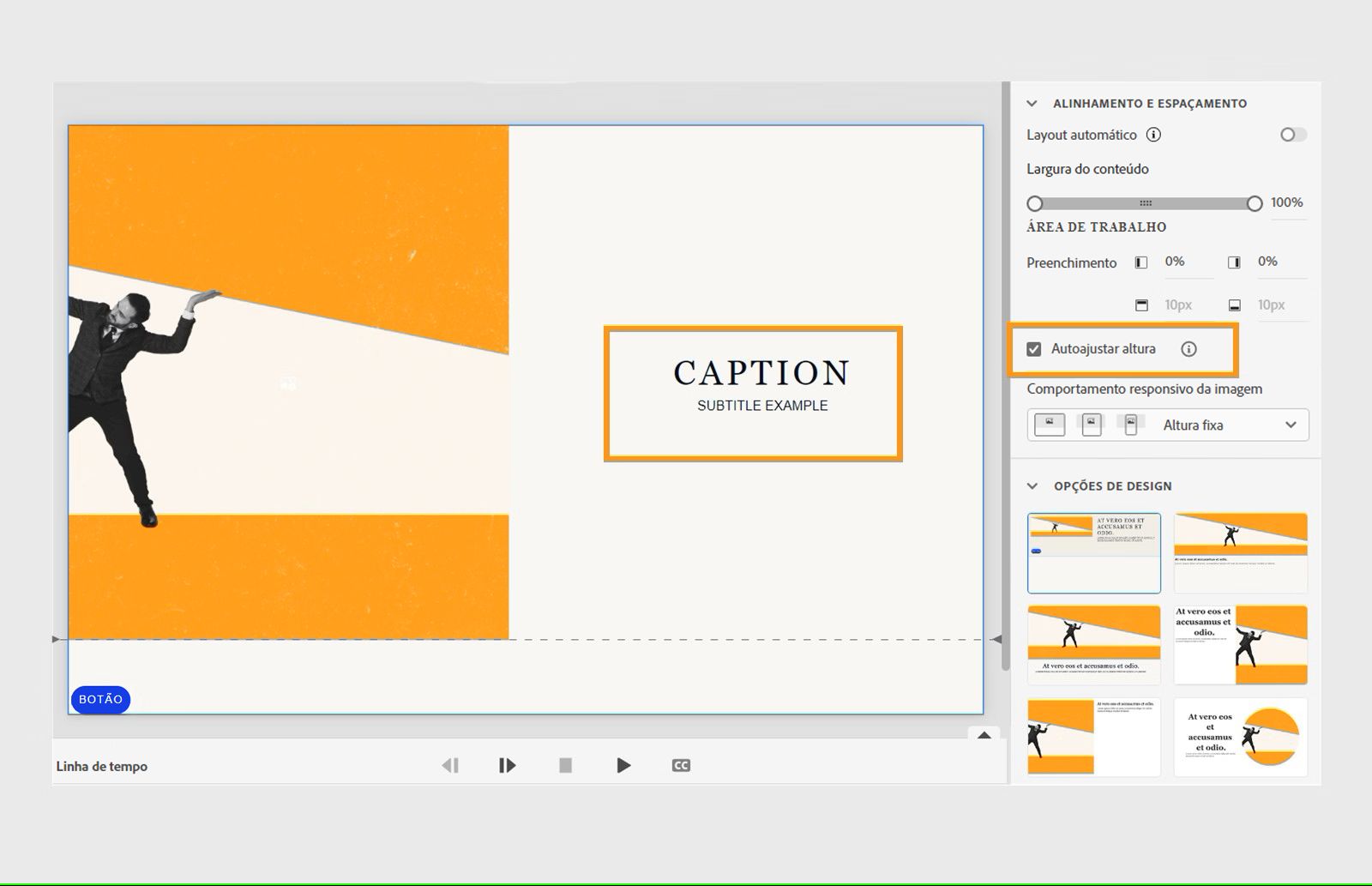Select the tablet layout icon in image behavior
The height and width of the screenshot is (886, 1372).
coord(1092,425)
